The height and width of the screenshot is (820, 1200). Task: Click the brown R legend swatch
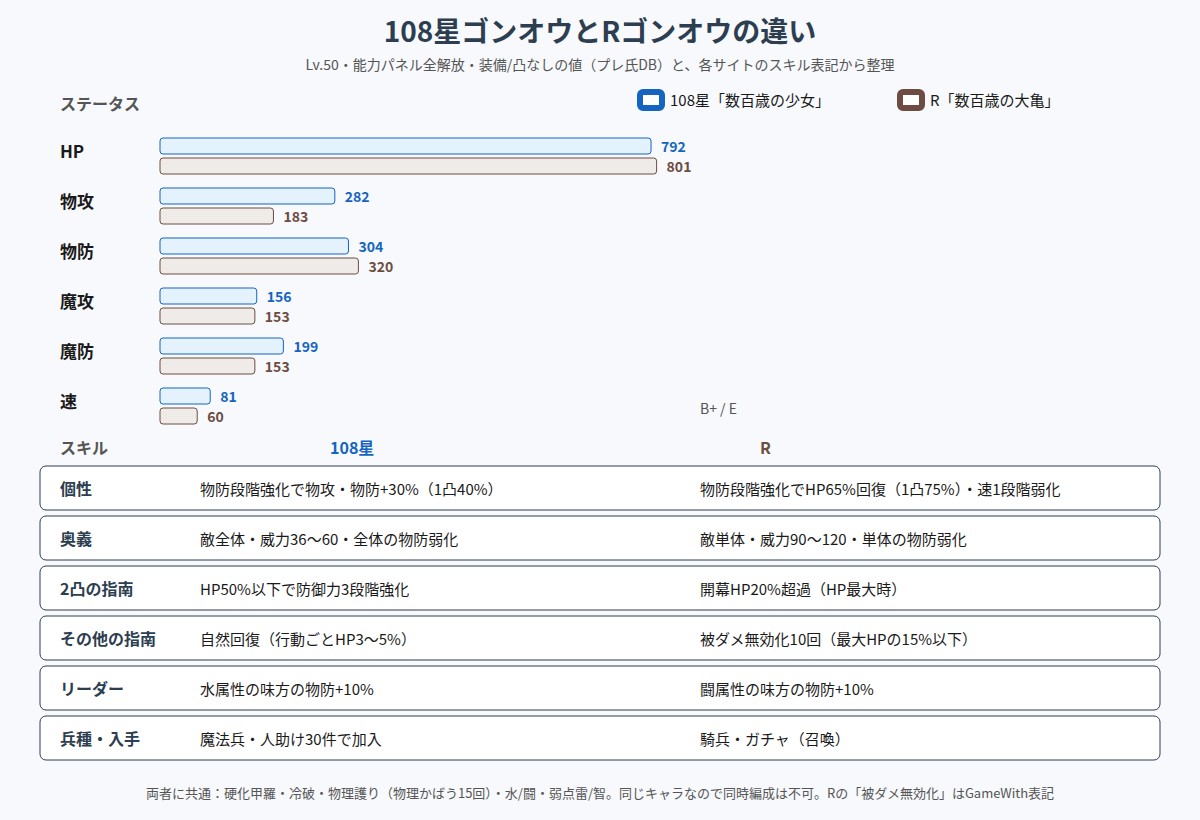click(x=910, y=101)
